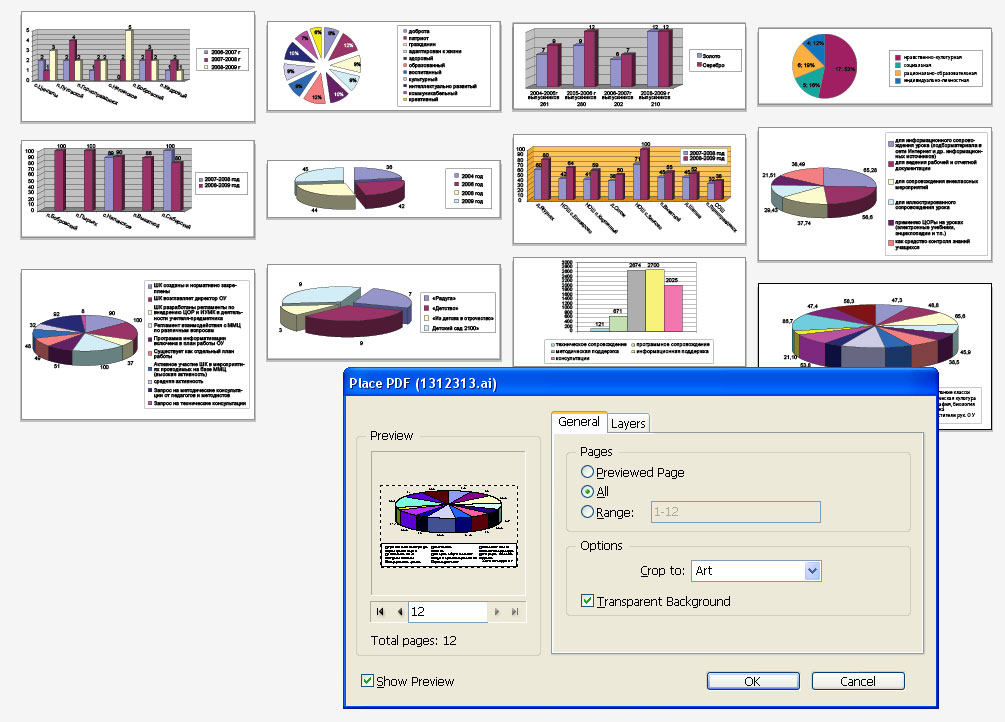Screen dimensions: 1005x722
Task: Choose the All pages radio option
Action: coord(587,492)
